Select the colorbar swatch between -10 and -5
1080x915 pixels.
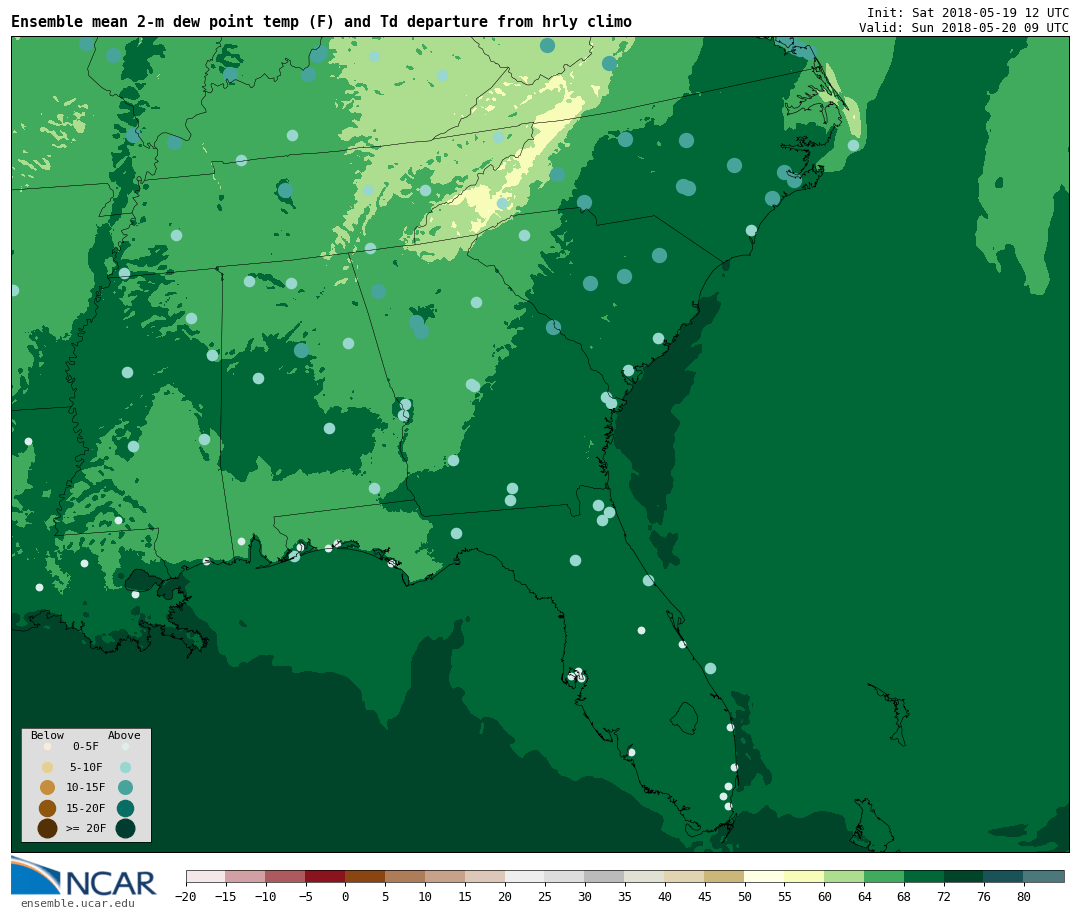(x=285, y=876)
